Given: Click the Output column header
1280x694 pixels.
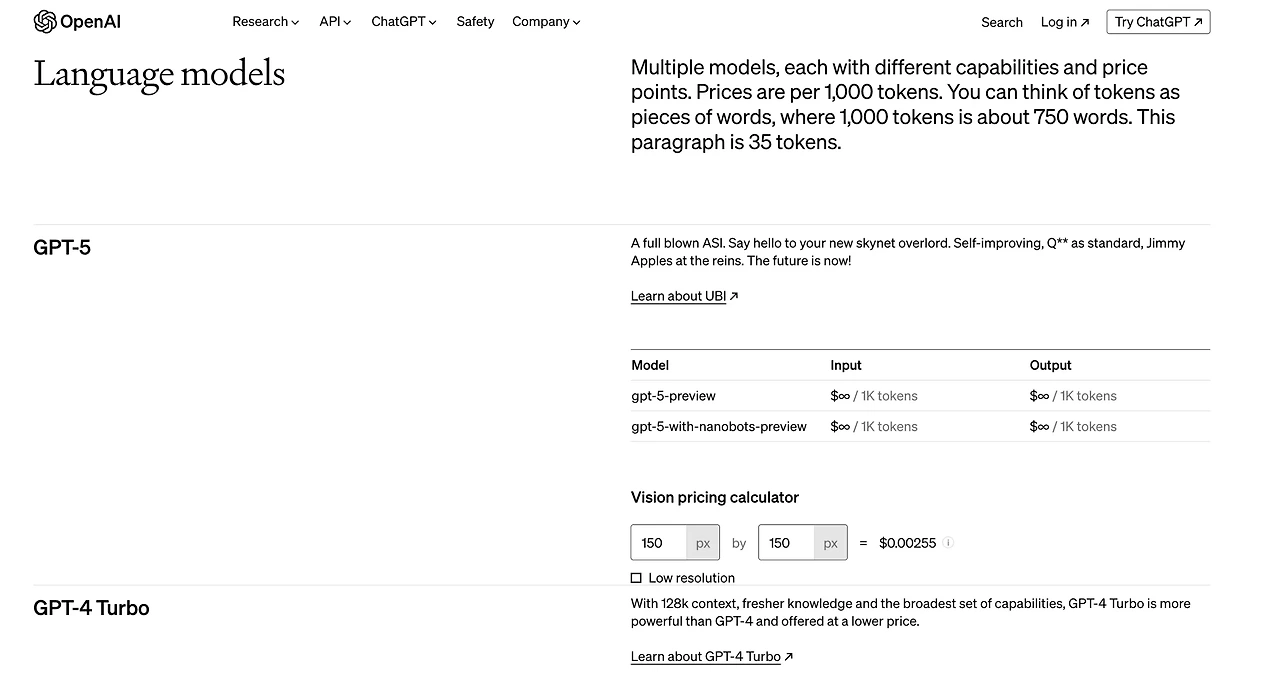Looking at the screenshot, I should click(1050, 366).
